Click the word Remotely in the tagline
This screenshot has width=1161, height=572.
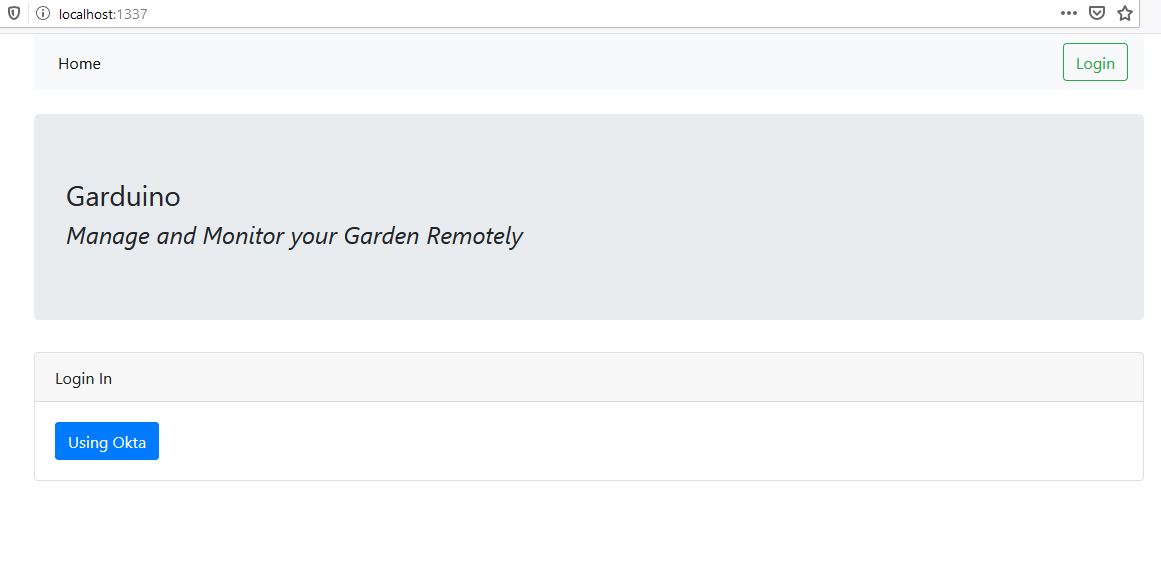point(474,236)
